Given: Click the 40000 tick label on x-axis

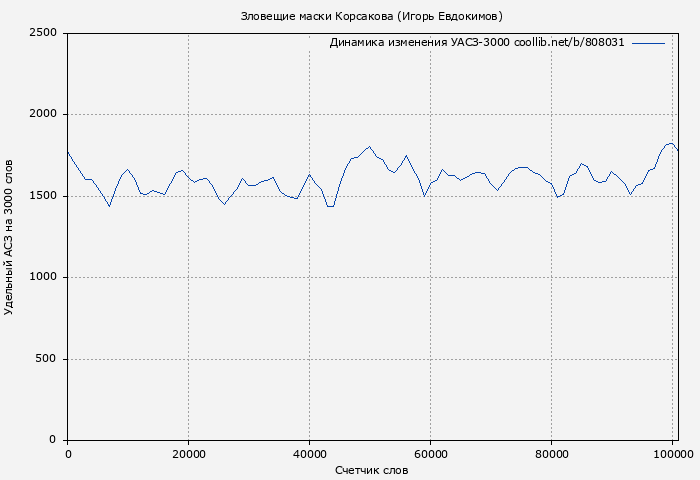Looking at the screenshot, I should (309, 454).
